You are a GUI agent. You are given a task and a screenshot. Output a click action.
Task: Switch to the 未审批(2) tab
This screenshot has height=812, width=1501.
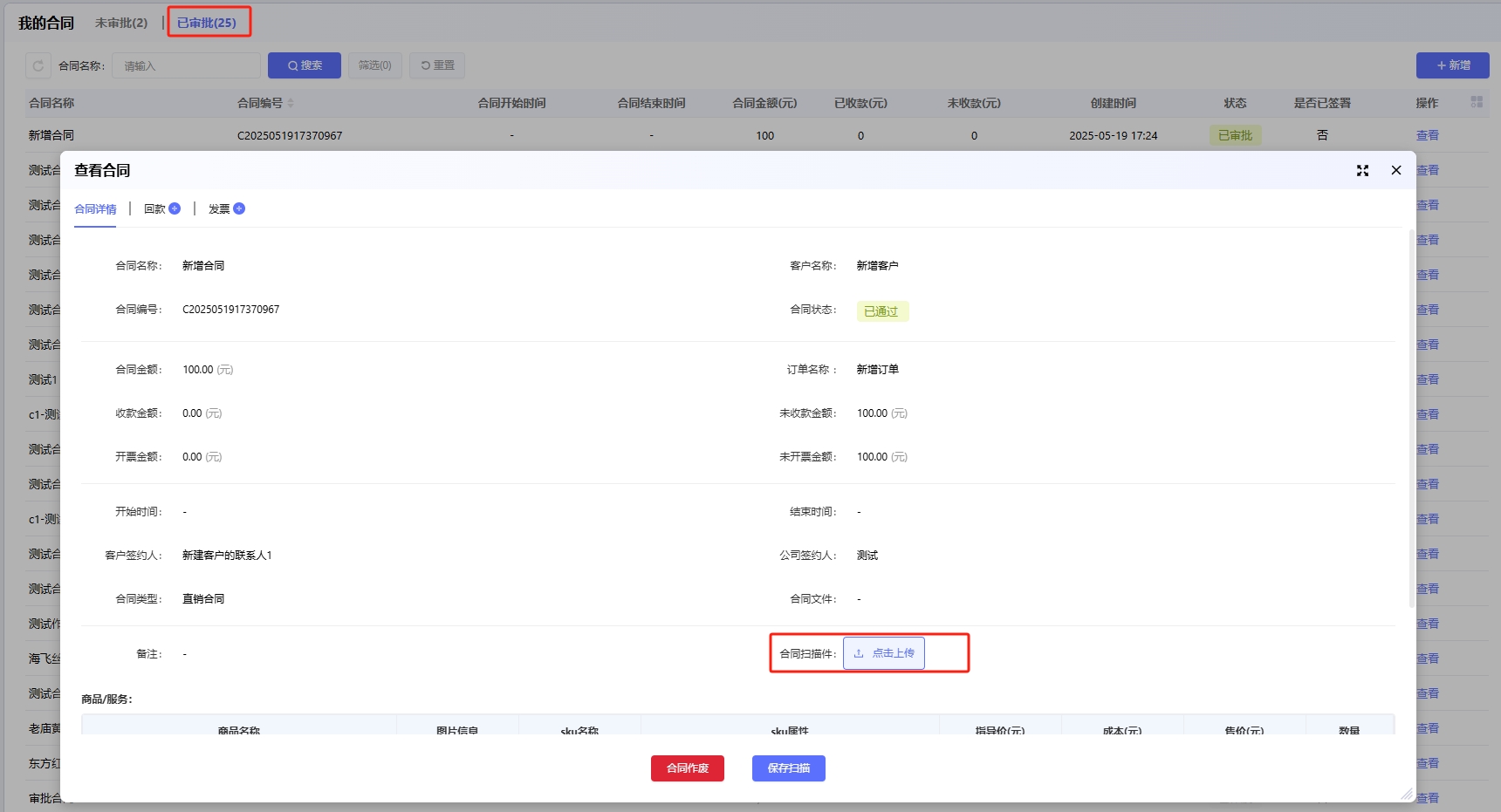tap(121, 23)
